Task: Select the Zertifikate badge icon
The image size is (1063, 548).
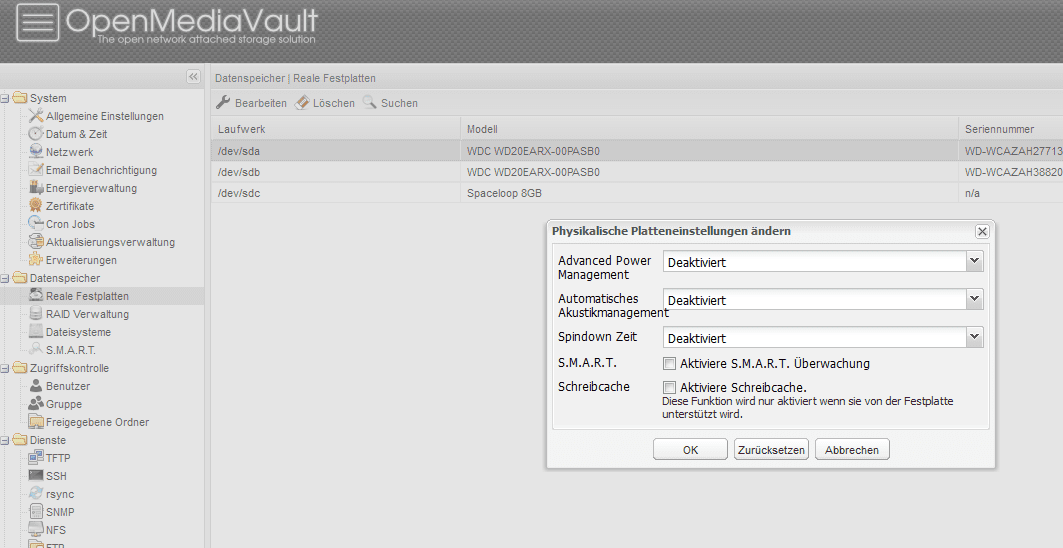Action: pyautogui.click(x=36, y=206)
